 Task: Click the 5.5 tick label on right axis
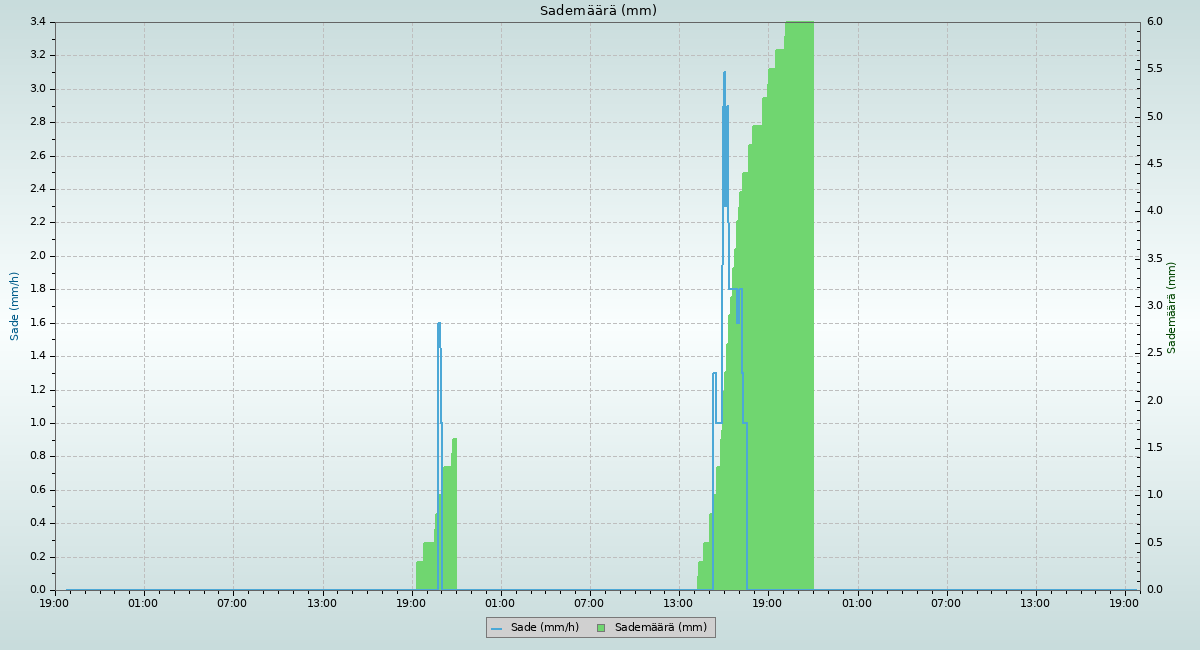[x=1154, y=69]
